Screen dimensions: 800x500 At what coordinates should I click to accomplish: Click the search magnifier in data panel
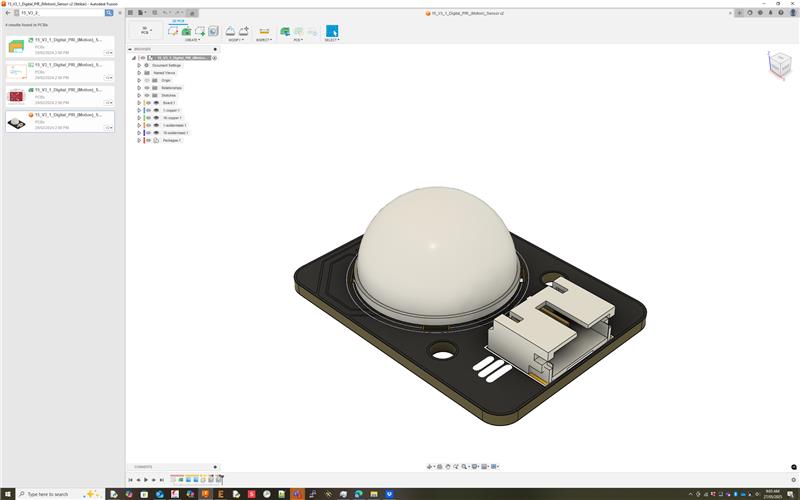coord(109,13)
